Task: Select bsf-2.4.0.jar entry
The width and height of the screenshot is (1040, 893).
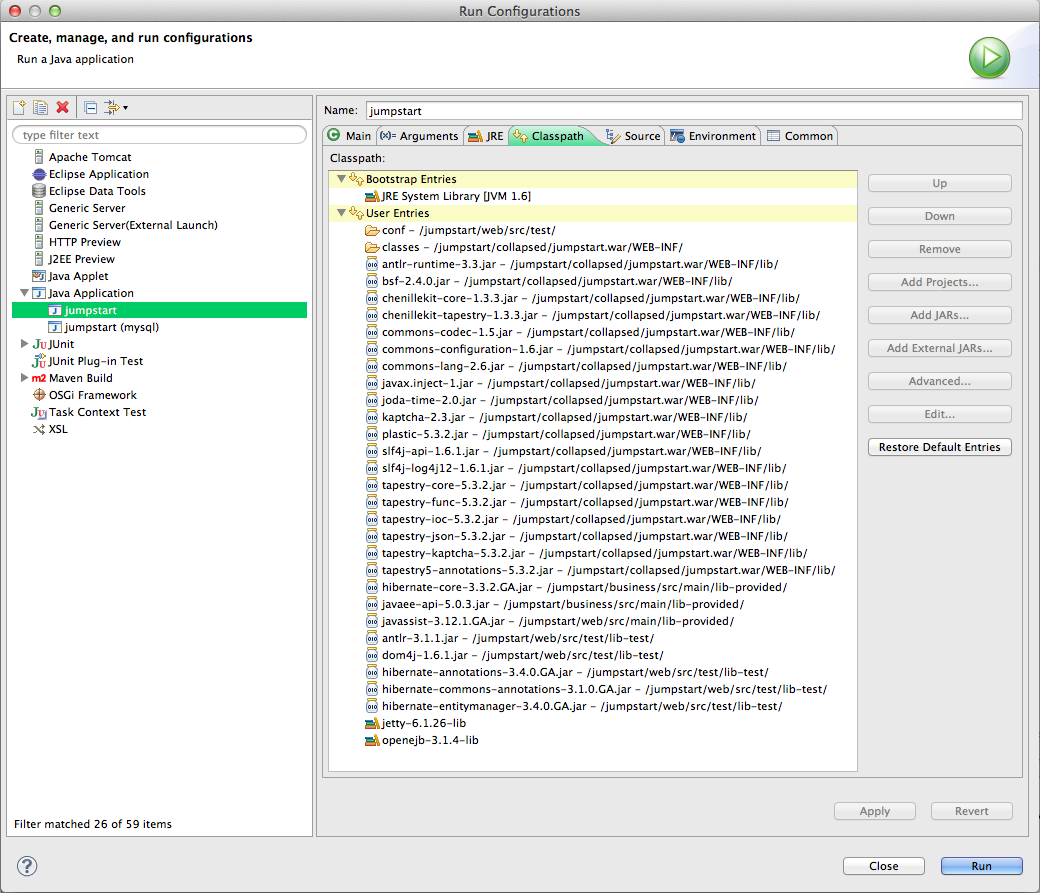Action: coord(549,281)
